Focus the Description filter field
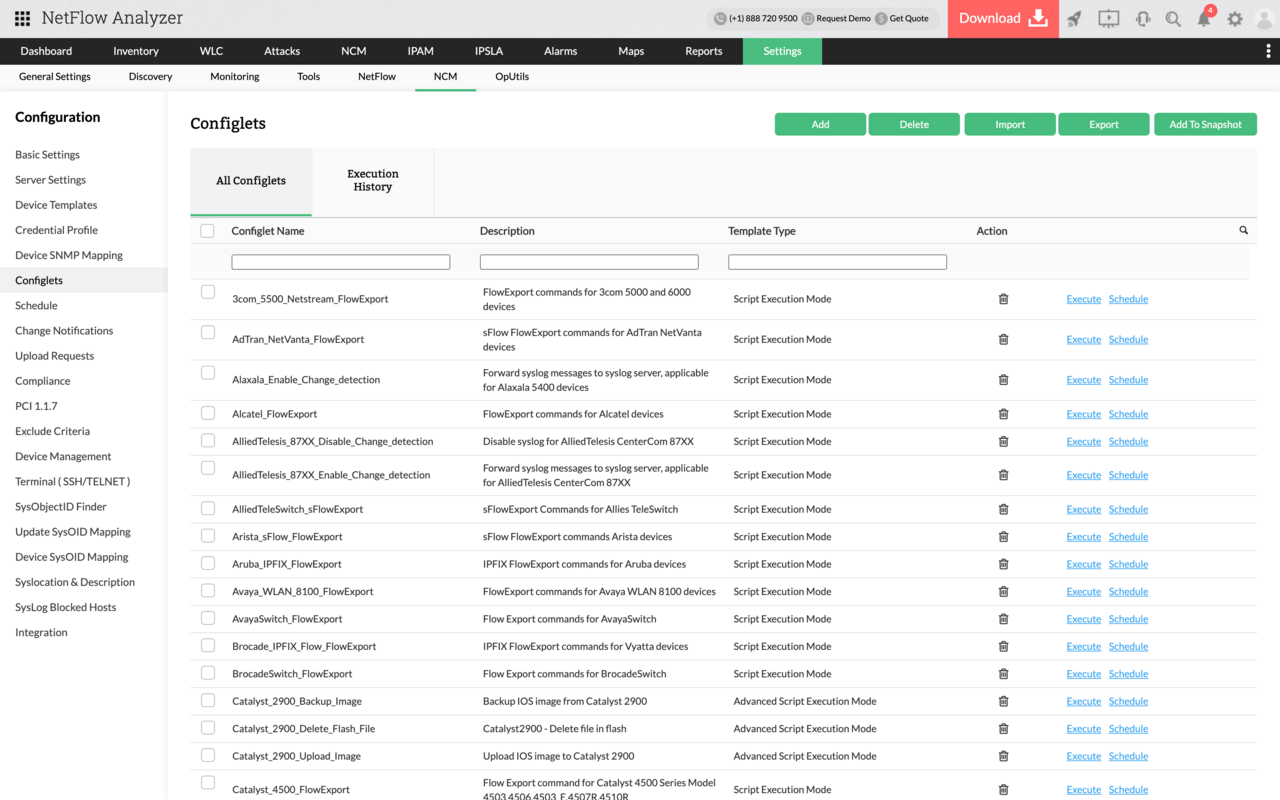Viewport: 1280px width, 800px height. 589,262
